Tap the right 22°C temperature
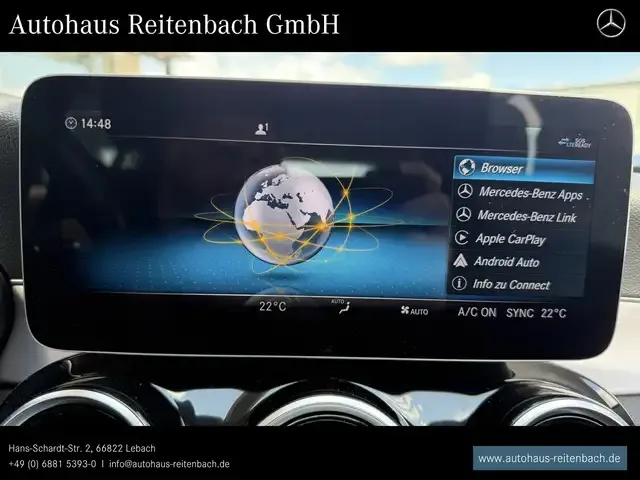This screenshot has height=480, width=640. (x=553, y=313)
